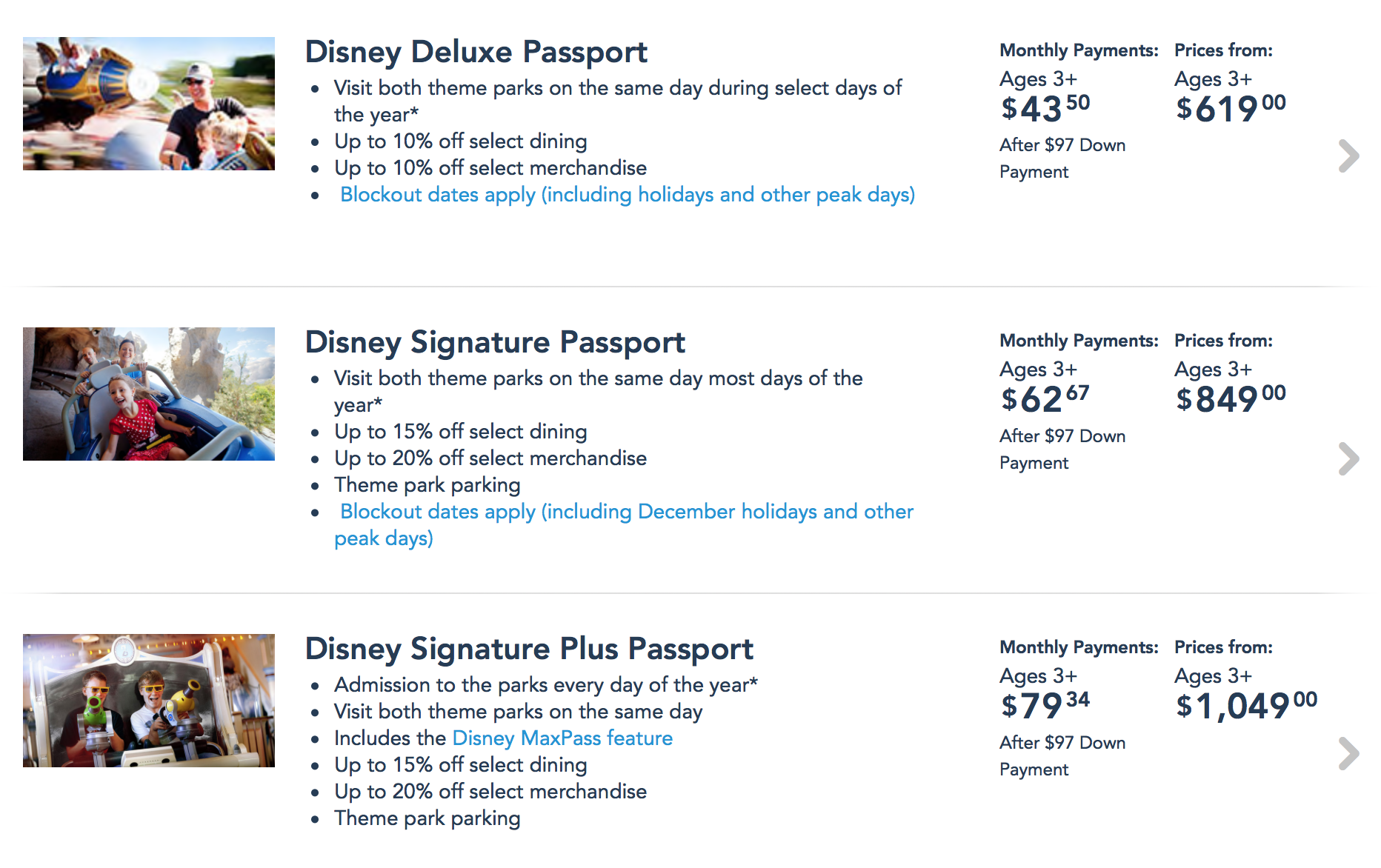The image size is (1381, 868).
Task: Expand the Disney Signature Plus Passport chevron
Action: (x=1348, y=754)
